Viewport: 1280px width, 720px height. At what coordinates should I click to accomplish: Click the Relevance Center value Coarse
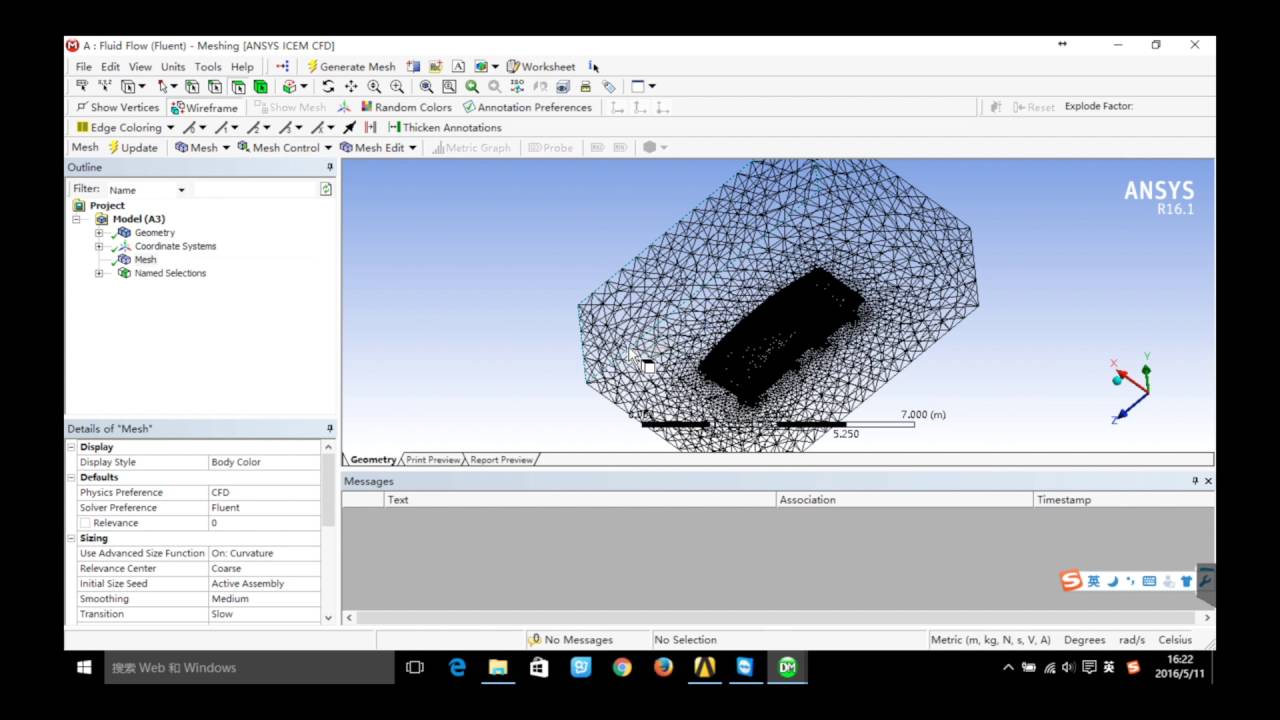point(265,568)
